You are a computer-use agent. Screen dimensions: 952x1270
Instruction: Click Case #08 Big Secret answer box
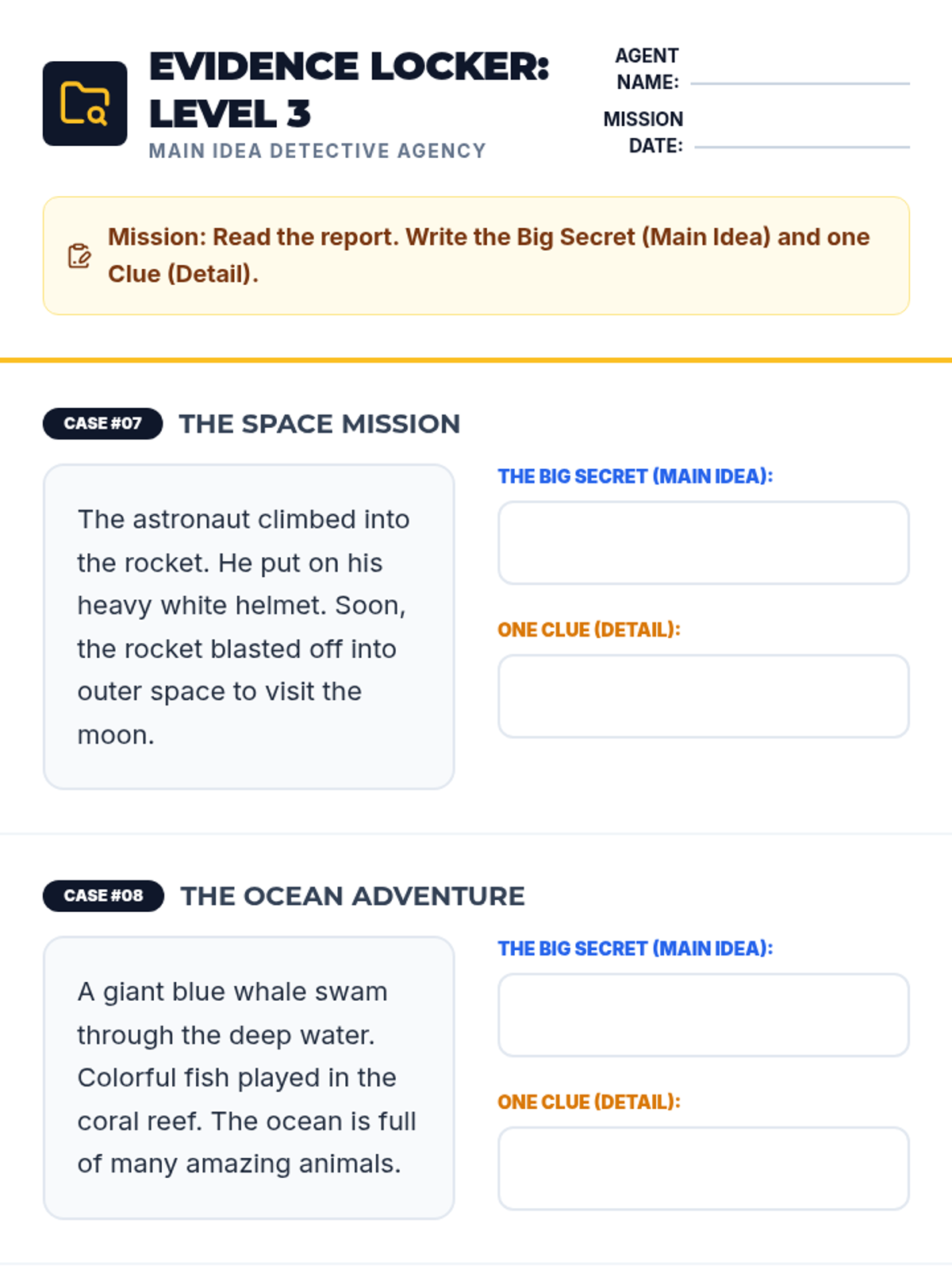click(x=703, y=1015)
